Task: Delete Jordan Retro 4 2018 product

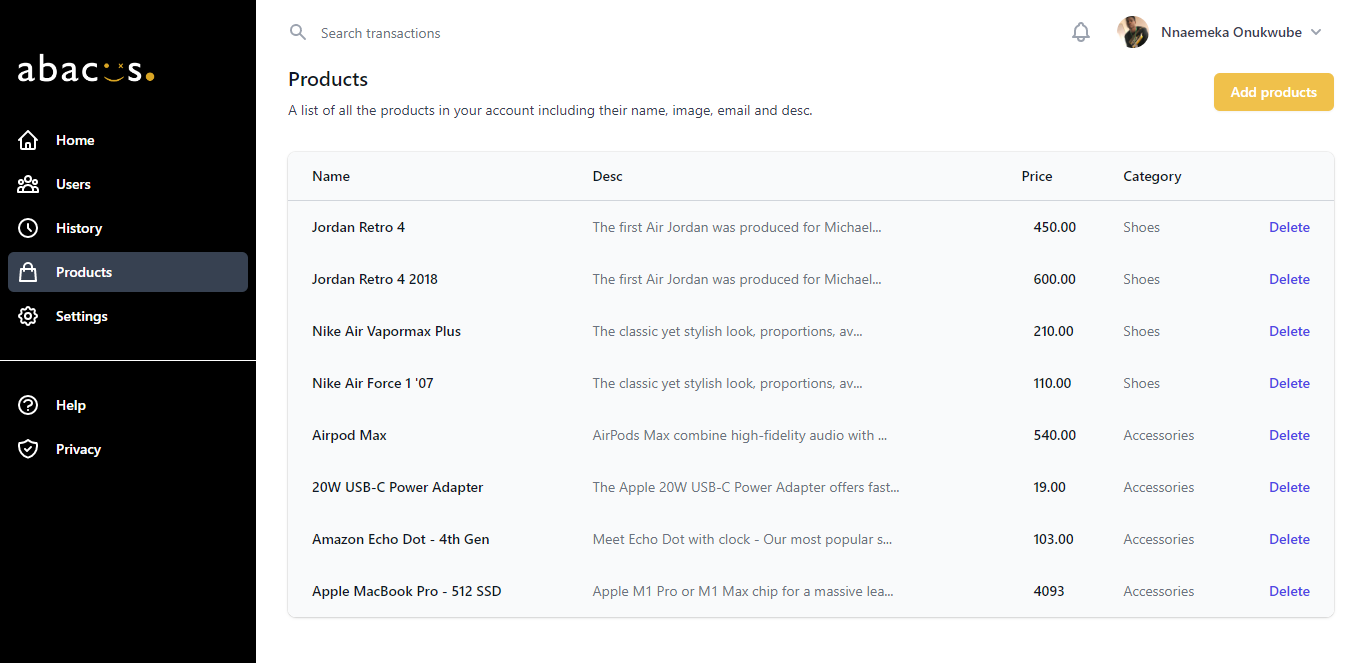Action: pyautogui.click(x=1289, y=279)
